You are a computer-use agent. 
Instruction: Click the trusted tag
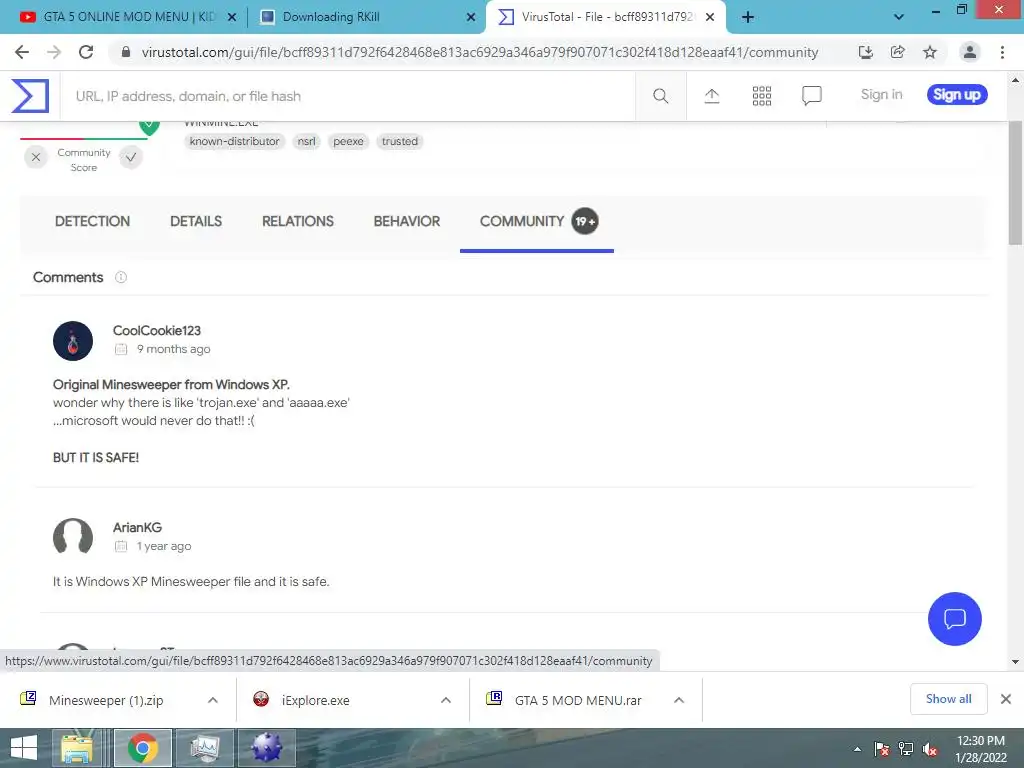tap(400, 141)
